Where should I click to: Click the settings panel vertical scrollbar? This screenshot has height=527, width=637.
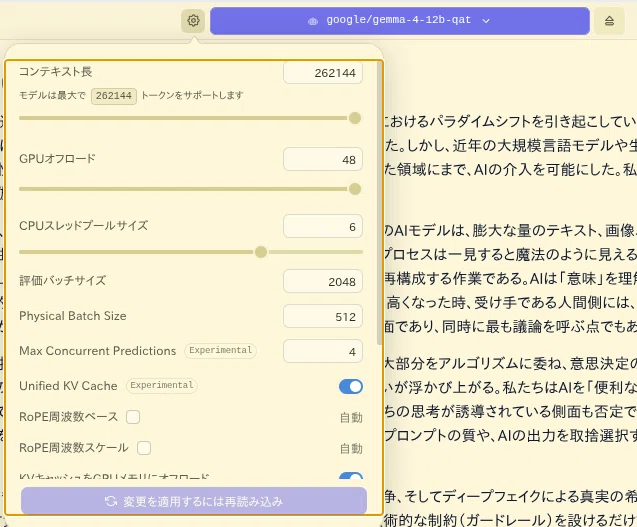(x=379, y=203)
